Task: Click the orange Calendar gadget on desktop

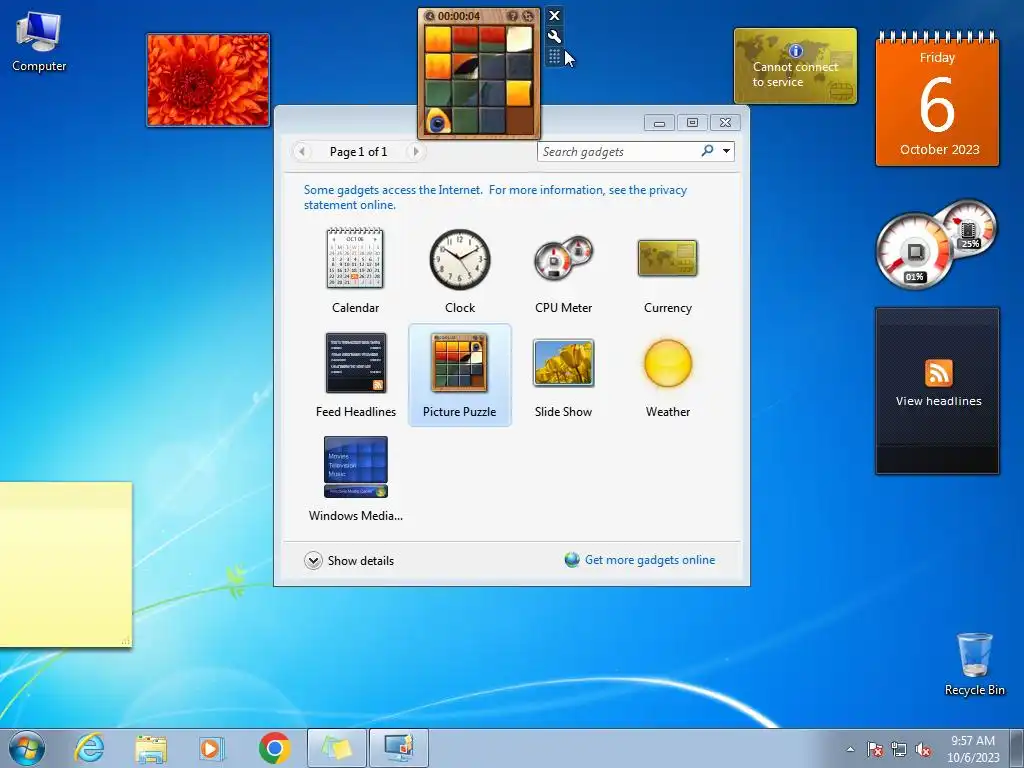Action: (x=937, y=98)
